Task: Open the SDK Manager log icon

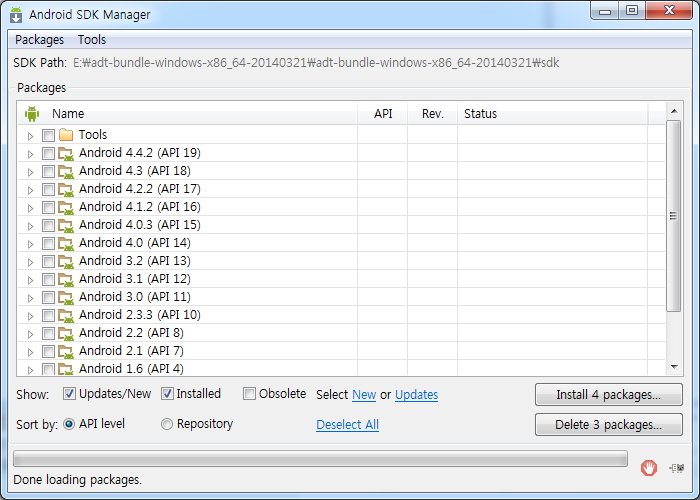Action: click(677, 468)
